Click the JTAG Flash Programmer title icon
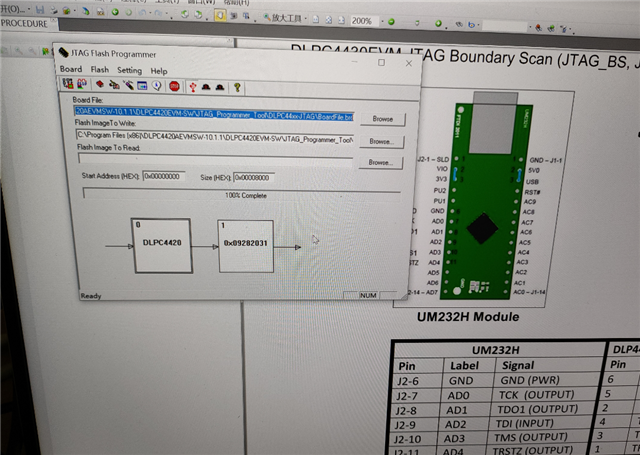The image size is (640, 455). pos(63,52)
